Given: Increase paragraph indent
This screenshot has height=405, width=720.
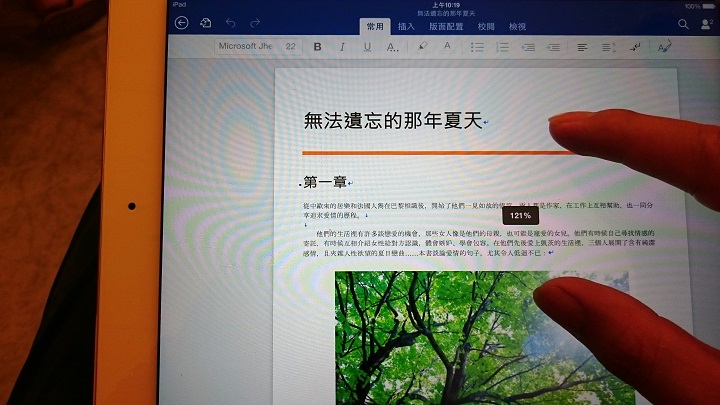Looking at the screenshot, I should point(553,47).
